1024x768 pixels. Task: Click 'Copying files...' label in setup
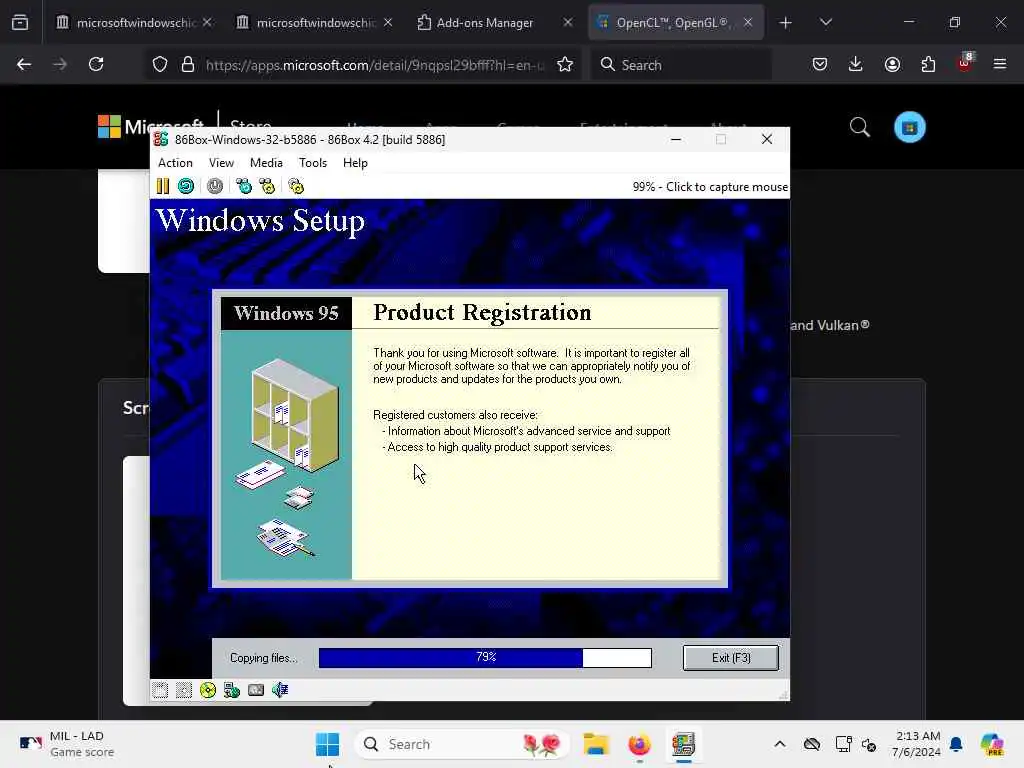coord(263,658)
